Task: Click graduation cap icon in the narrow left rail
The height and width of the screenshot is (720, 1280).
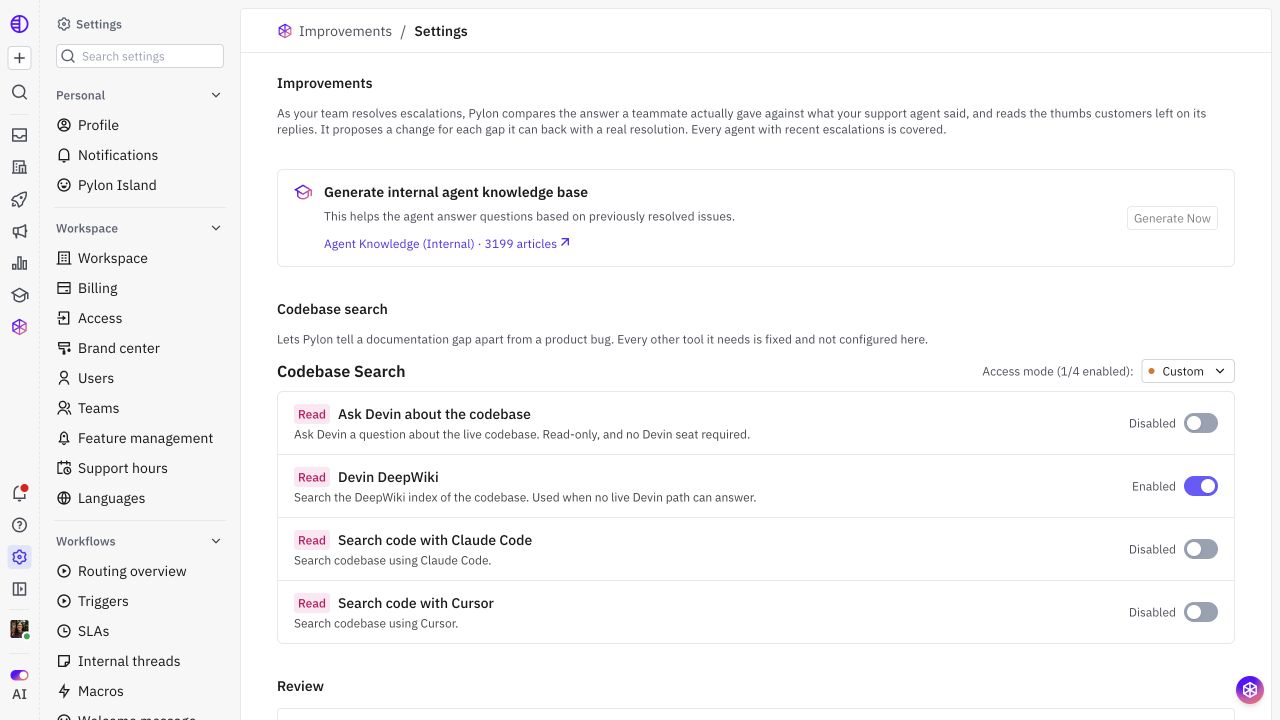Action: click(19, 295)
